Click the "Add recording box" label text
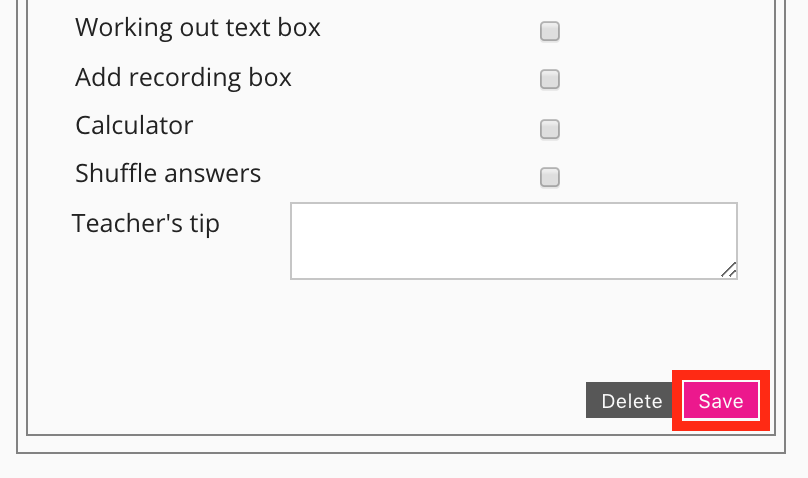The image size is (808, 478). (x=183, y=77)
